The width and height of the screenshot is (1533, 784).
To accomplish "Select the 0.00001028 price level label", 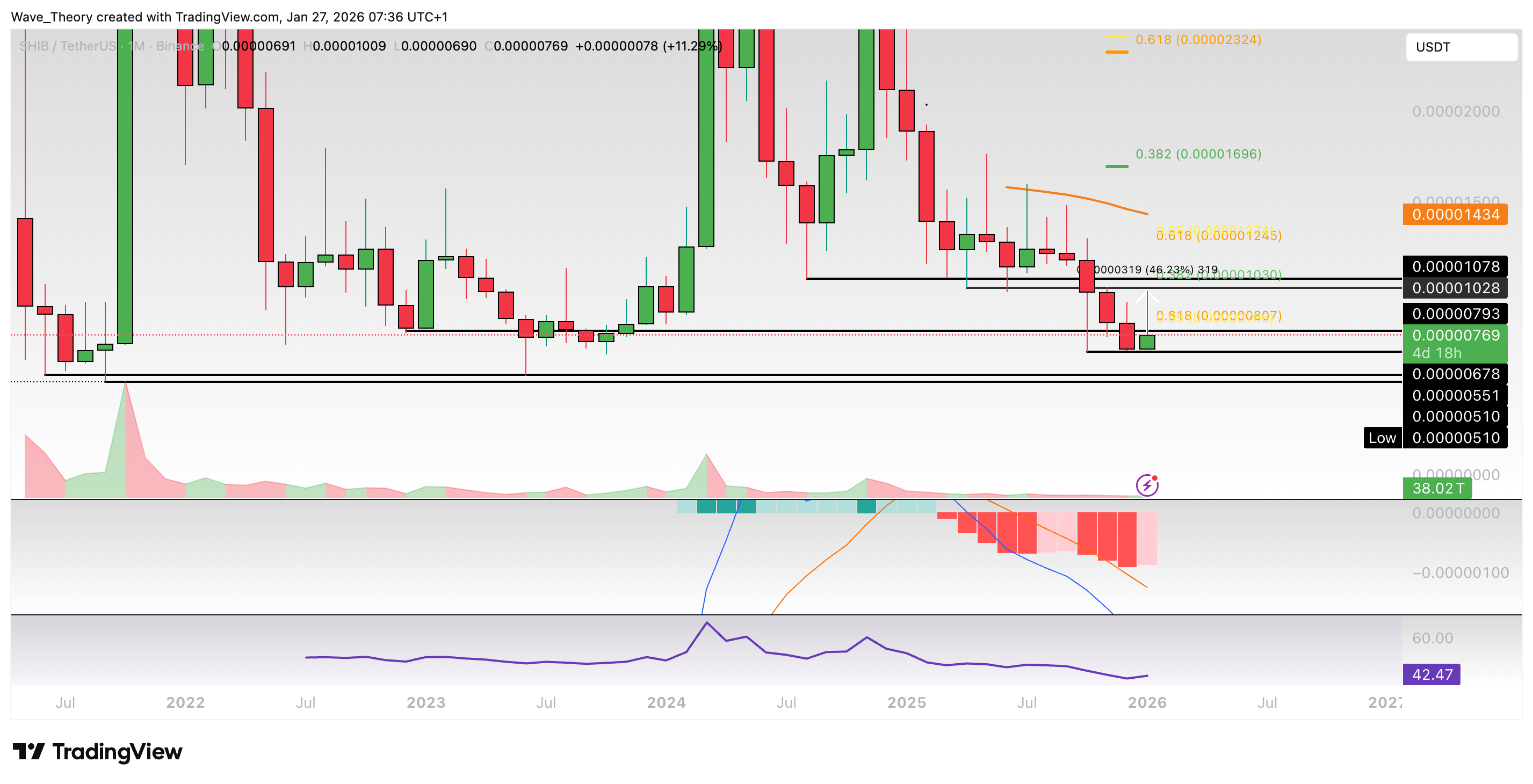I will (1455, 288).
